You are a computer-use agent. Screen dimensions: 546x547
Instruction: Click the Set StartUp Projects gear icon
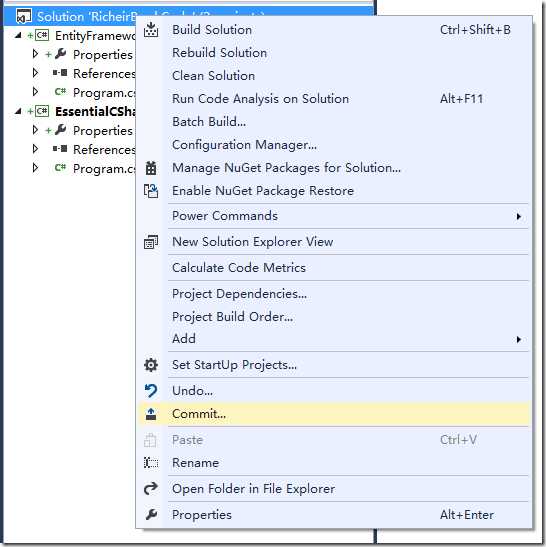(x=151, y=365)
